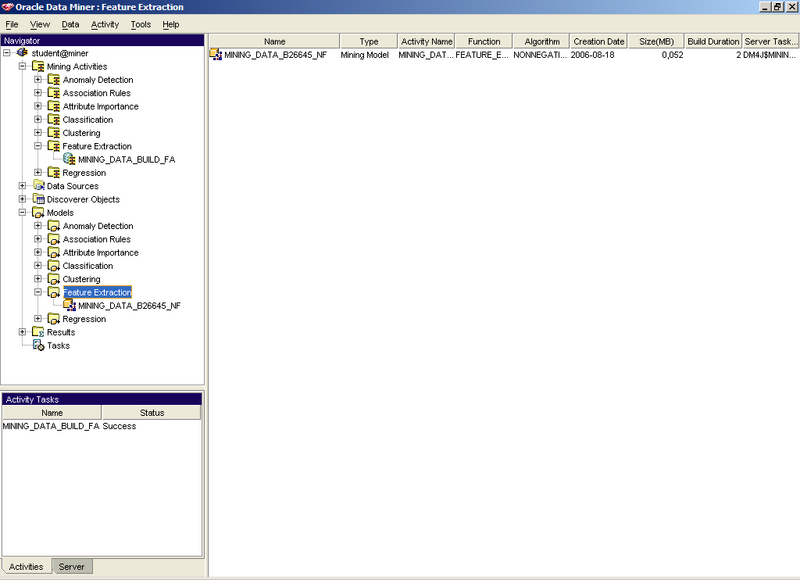
Task: Open the View menu
Action: click(x=40, y=24)
